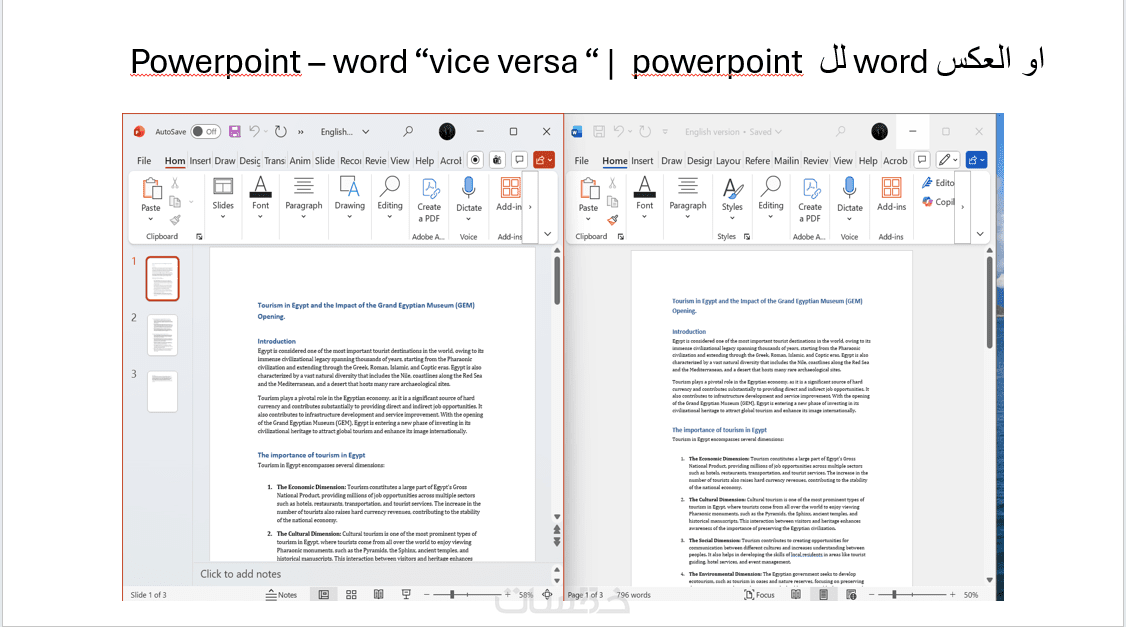1126x627 pixels.
Task: Switch to Read Mode in Word status bar
Action: (x=796, y=595)
